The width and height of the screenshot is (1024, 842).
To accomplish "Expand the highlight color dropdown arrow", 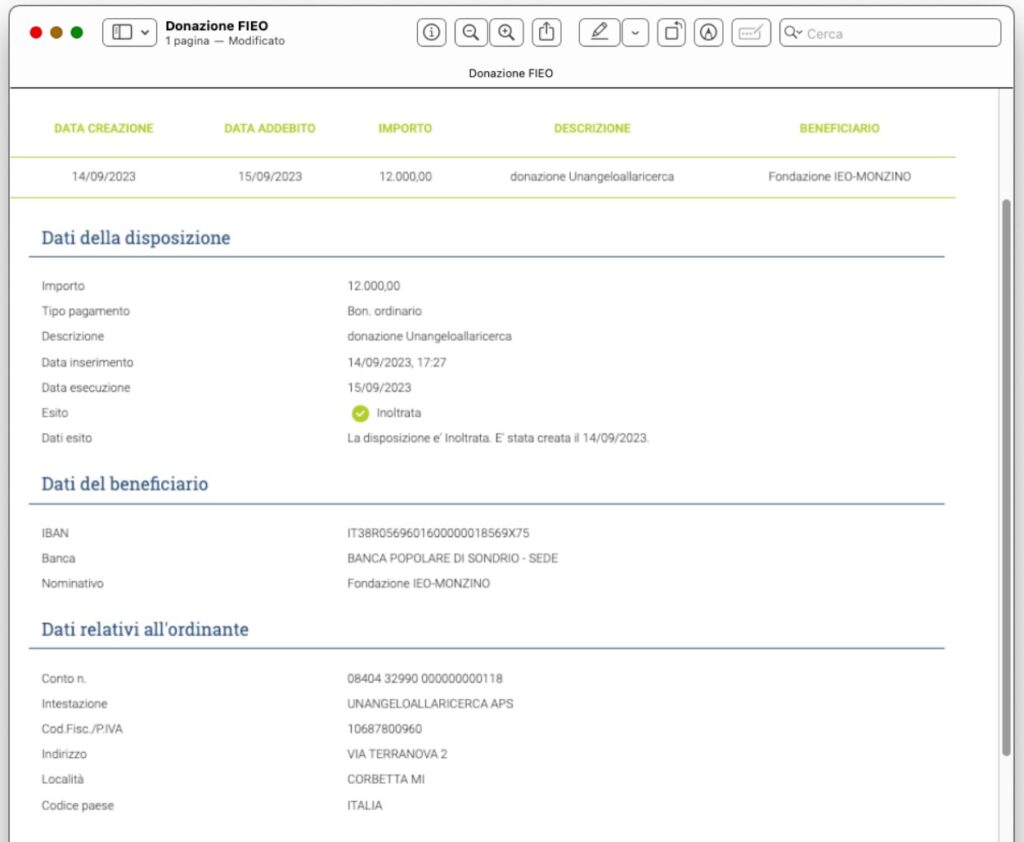I will point(635,33).
